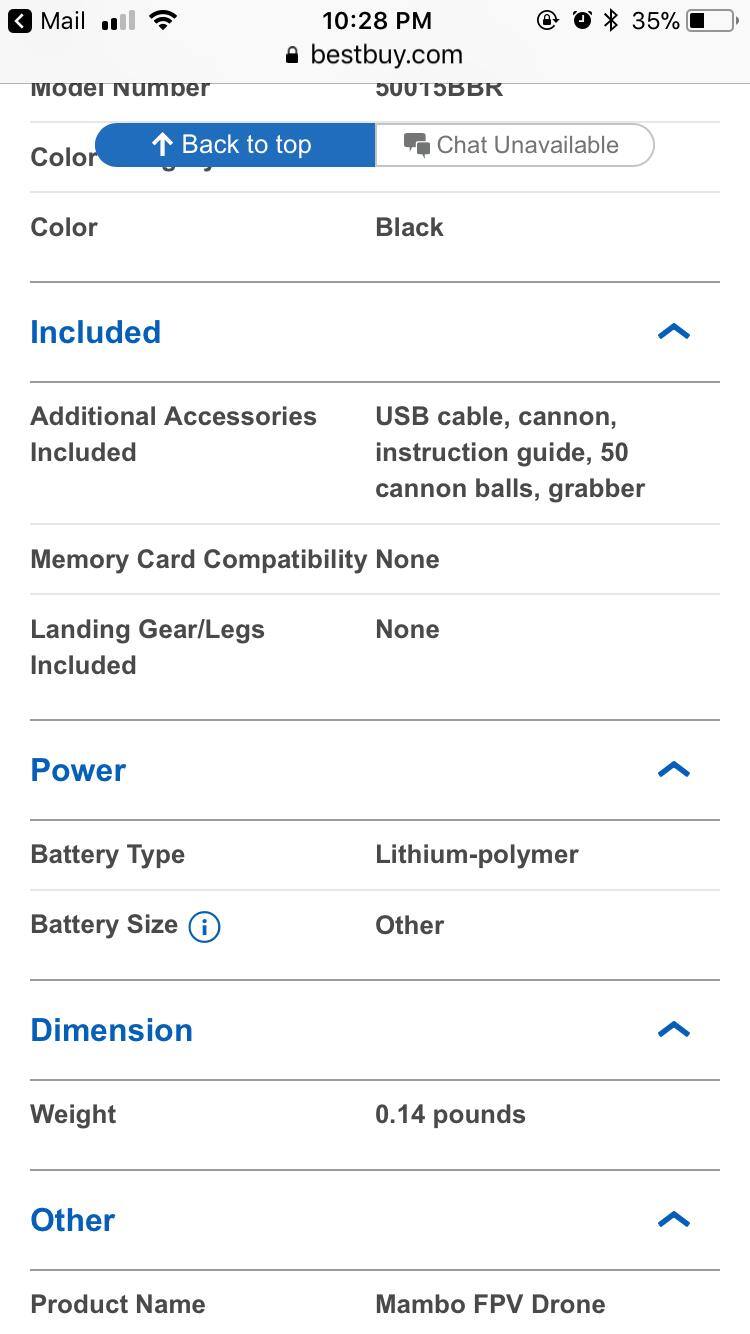This screenshot has width=750, height=1334.
Task: Tap the padlock icon beside bestbuy.com
Action: click(x=292, y=56)
